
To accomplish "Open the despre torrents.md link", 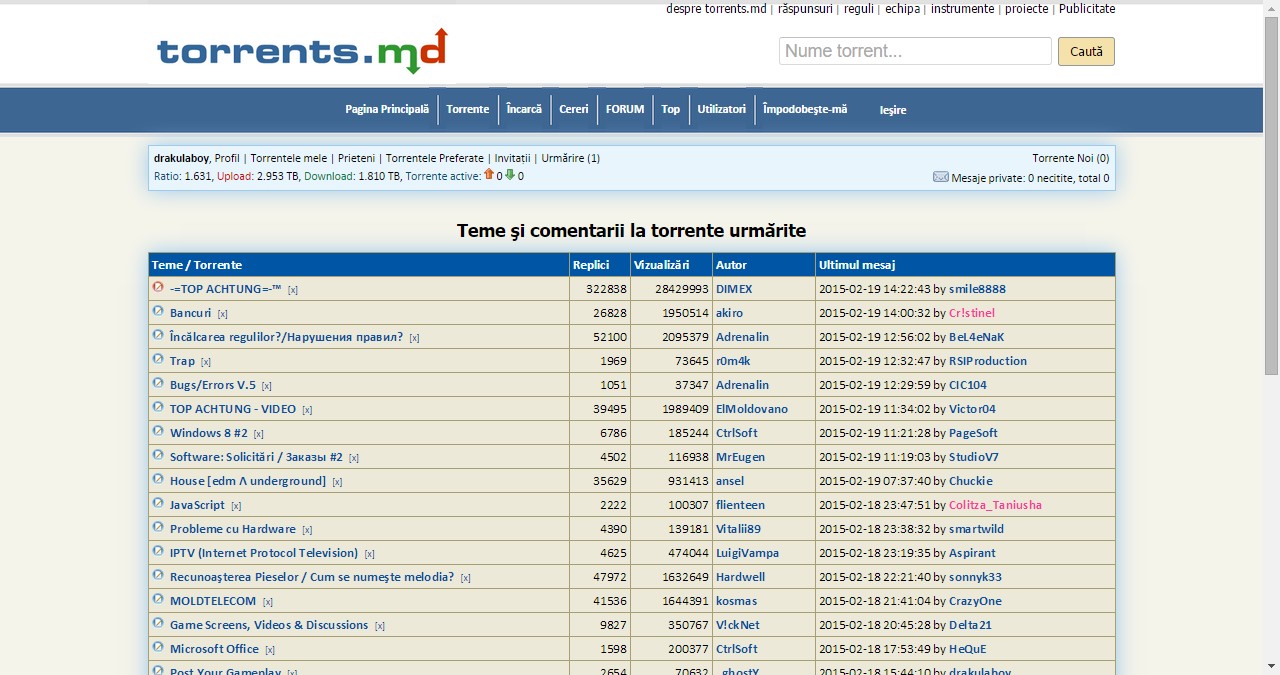I will point(716,9).
